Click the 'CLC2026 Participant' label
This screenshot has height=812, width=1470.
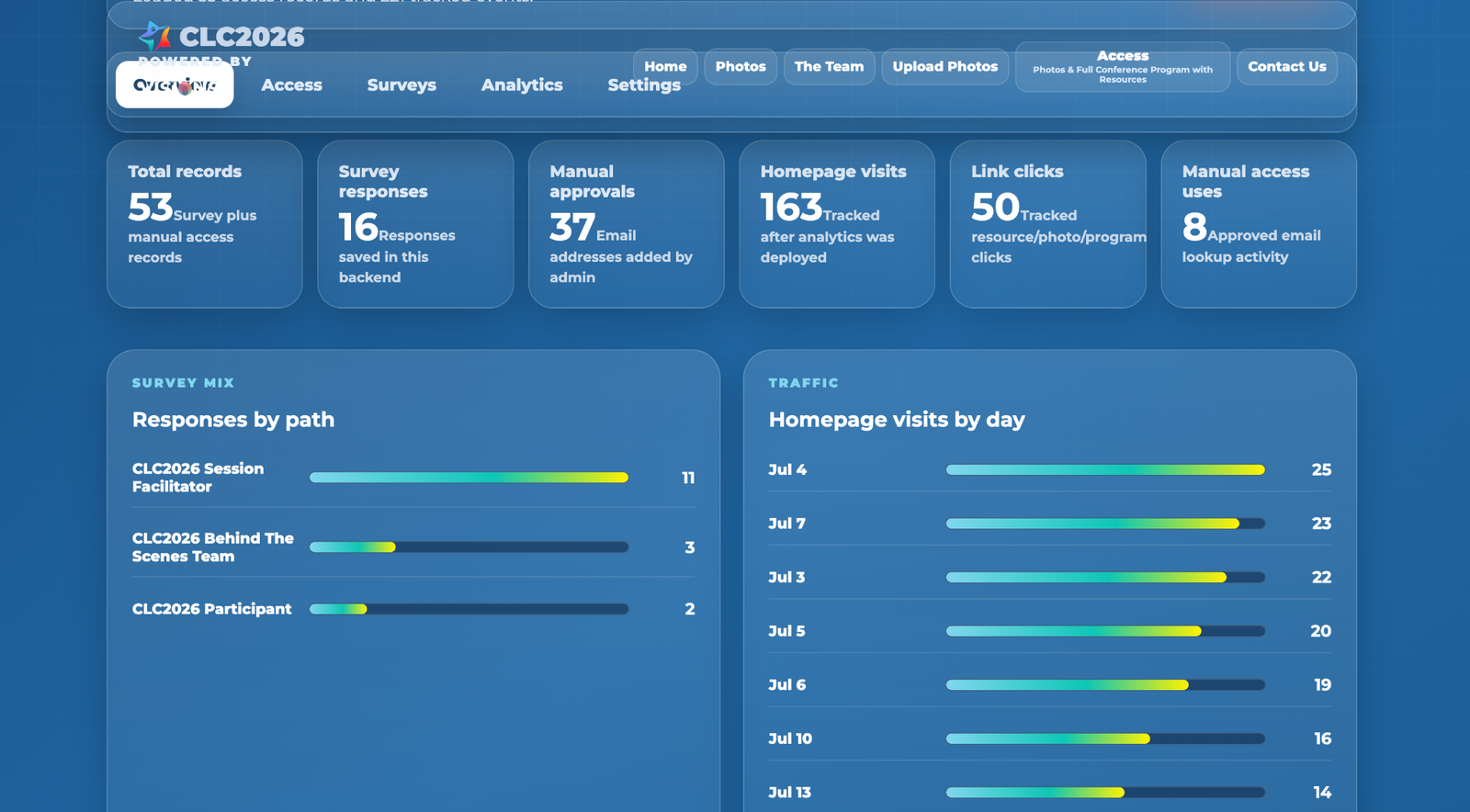click(211, 609)
